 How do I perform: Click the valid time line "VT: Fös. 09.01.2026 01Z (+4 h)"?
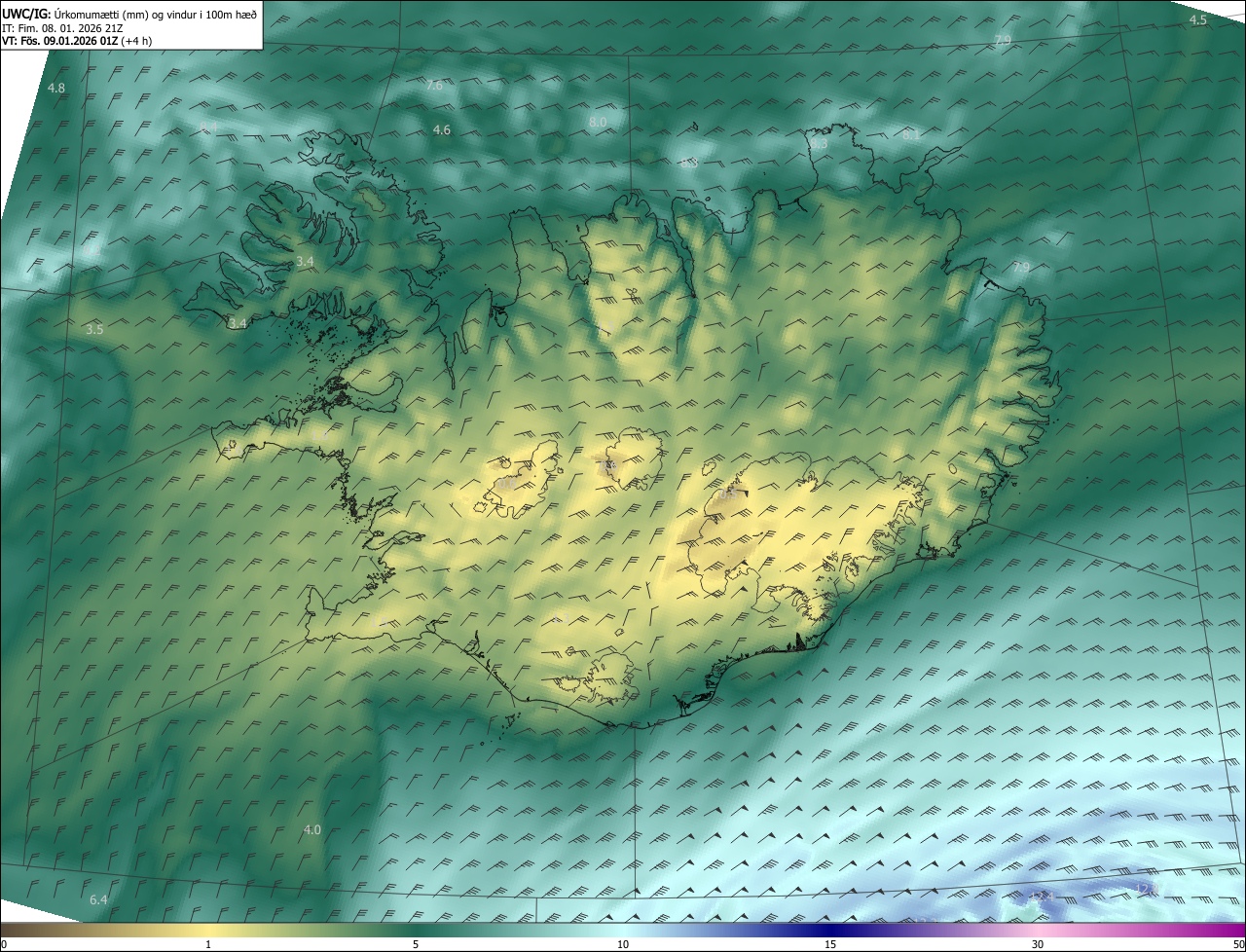pyautogui.click(x=77, y=41)
